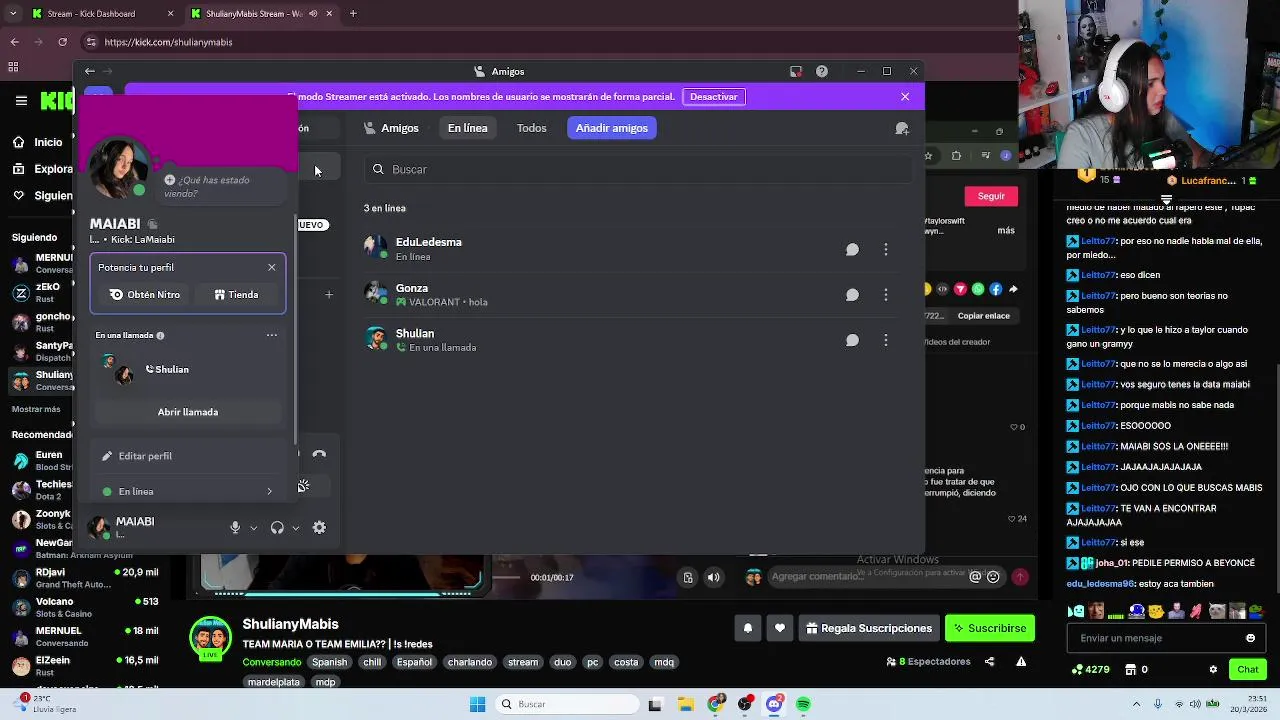This screenshot has height=720, width=1280.
Task: Follow channel with the heart button
Action: (780, 628)
